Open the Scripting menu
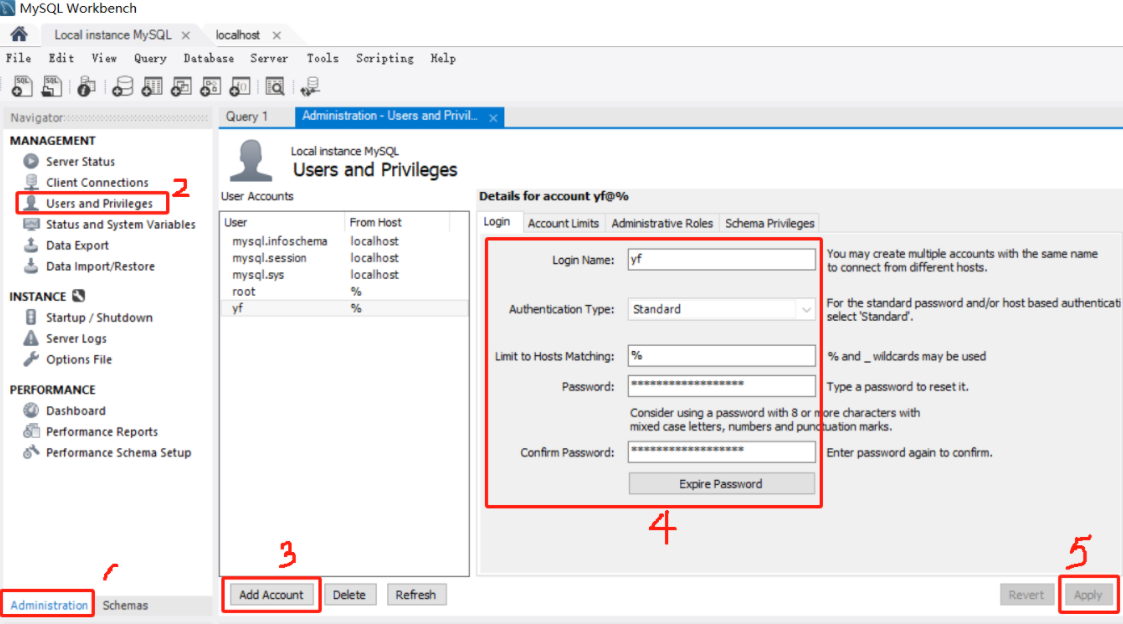Image resolution: width=1123 pixels, height=624 pixels. tap(385, 58)
